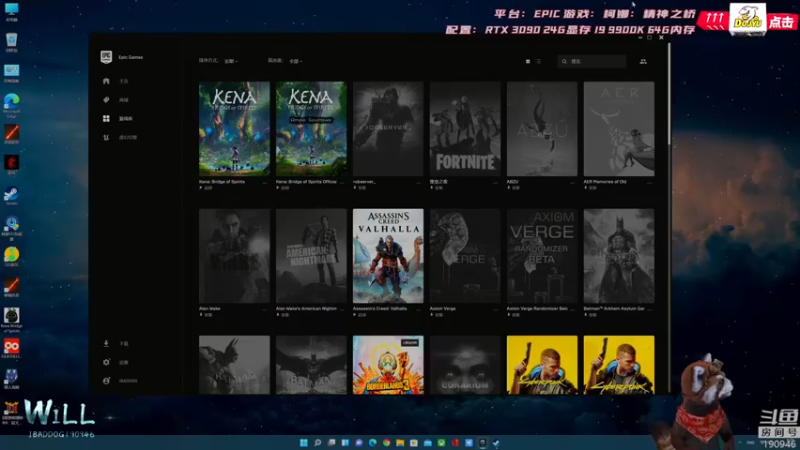Click the Kena: Bridge of Spirits title text
800x450 pixels.
[222, 182]
